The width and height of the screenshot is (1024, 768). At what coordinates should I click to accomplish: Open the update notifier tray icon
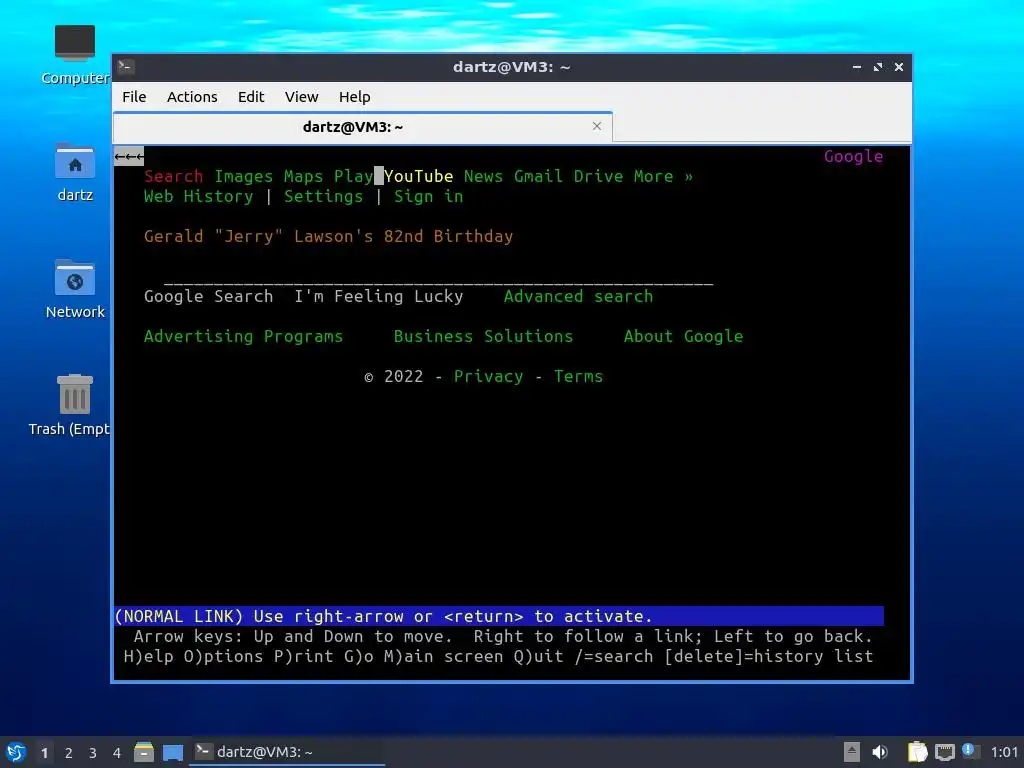pos(969,751)
